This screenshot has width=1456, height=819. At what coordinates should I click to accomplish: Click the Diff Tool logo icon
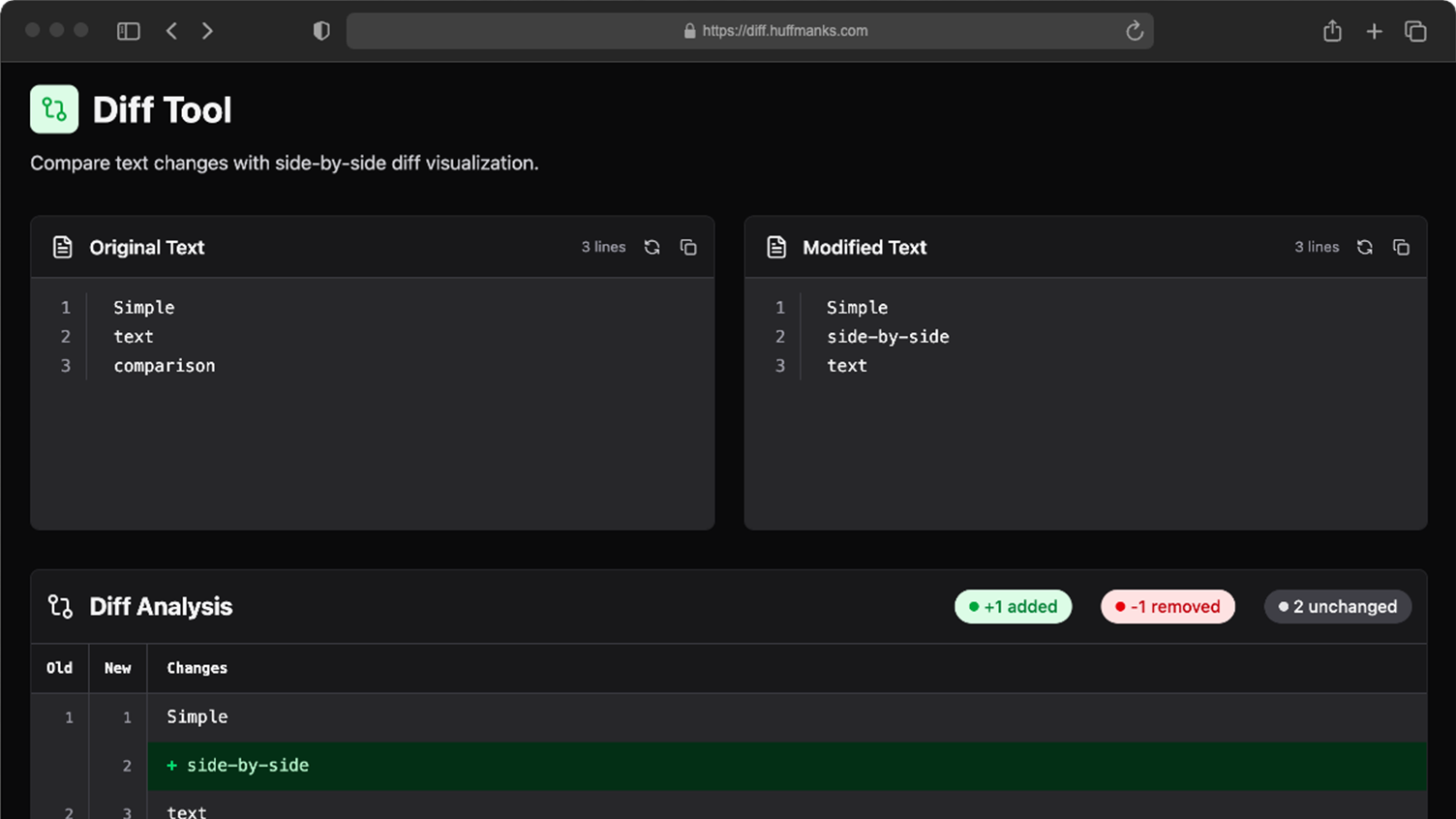tap(53, 108)
